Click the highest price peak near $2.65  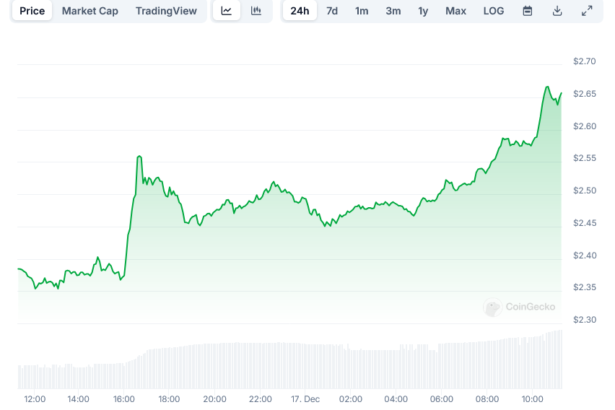[x=547, y=87]
